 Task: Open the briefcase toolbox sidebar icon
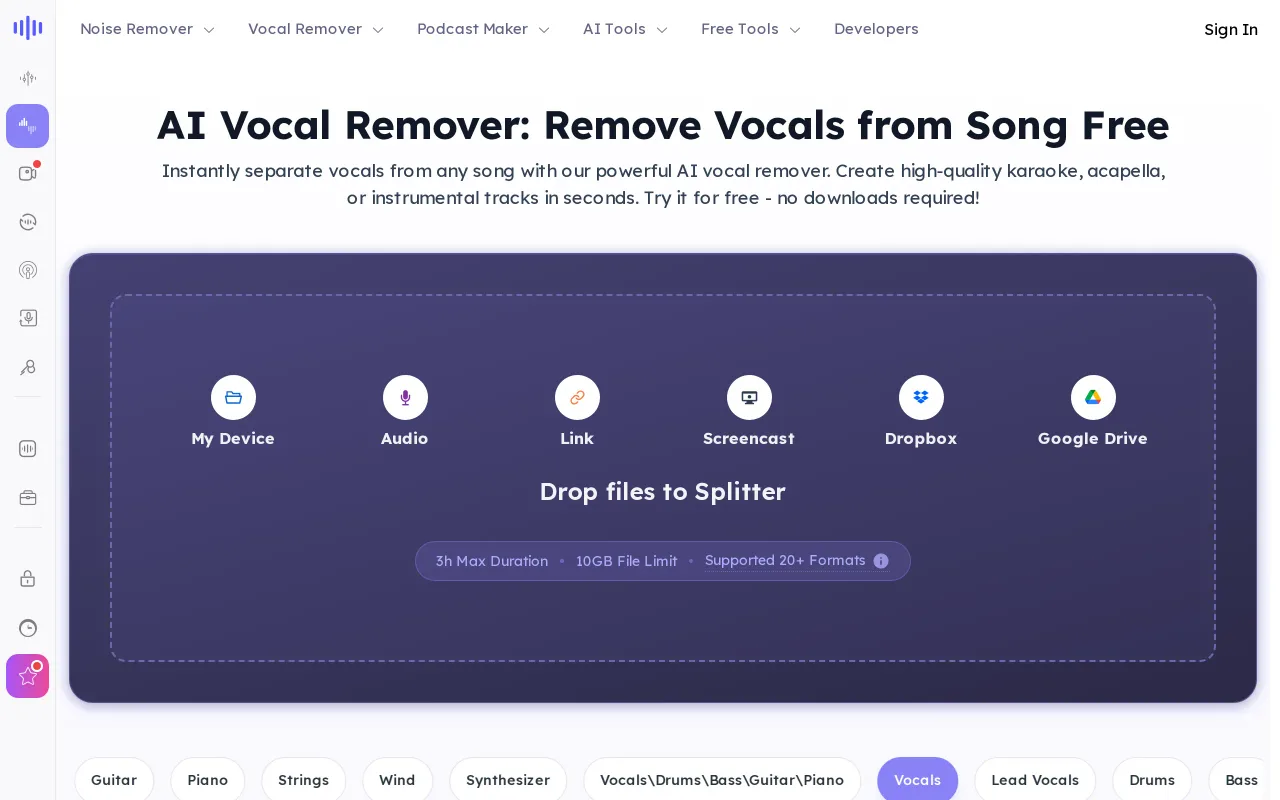[28, 497]
